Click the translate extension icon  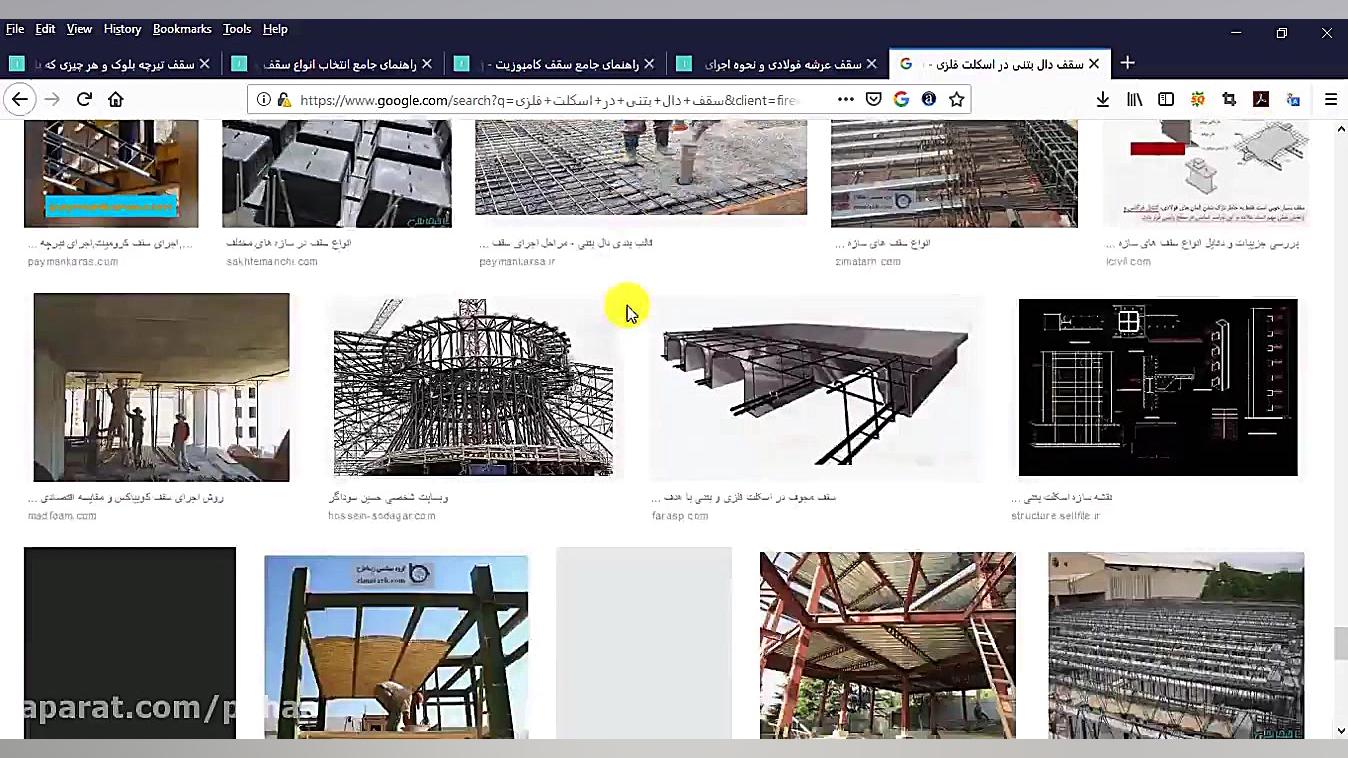tap(1293, 99)
